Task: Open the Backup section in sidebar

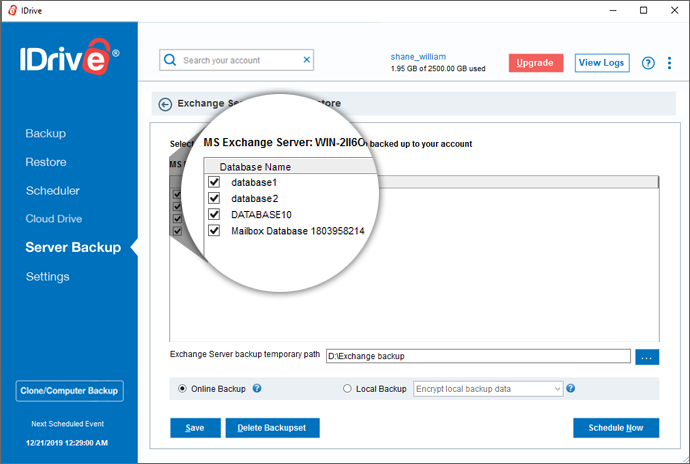Action: [45, 133]
